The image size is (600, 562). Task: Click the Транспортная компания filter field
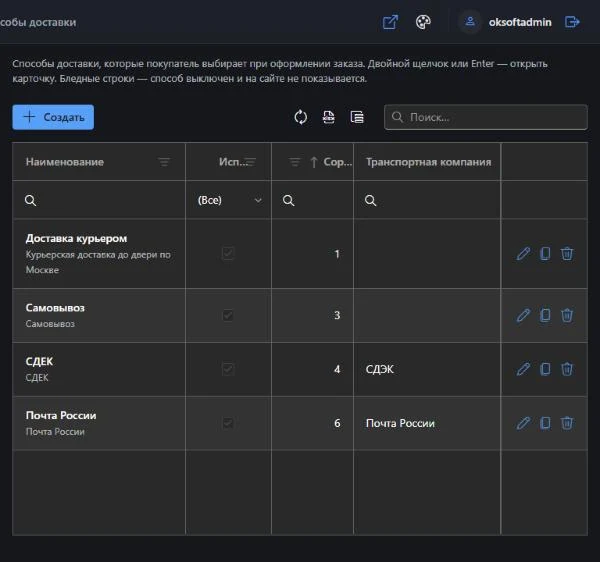(x=427, y=200)
